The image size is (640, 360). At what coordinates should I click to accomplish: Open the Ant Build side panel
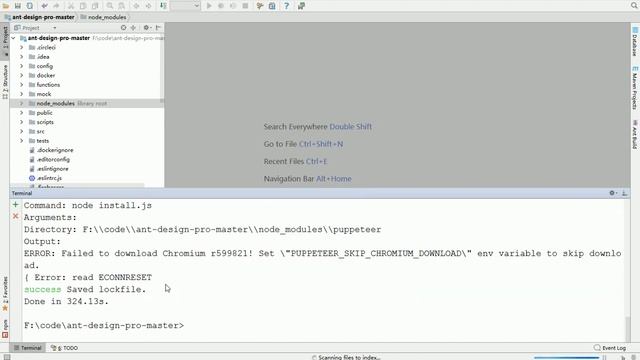point(635,135)
